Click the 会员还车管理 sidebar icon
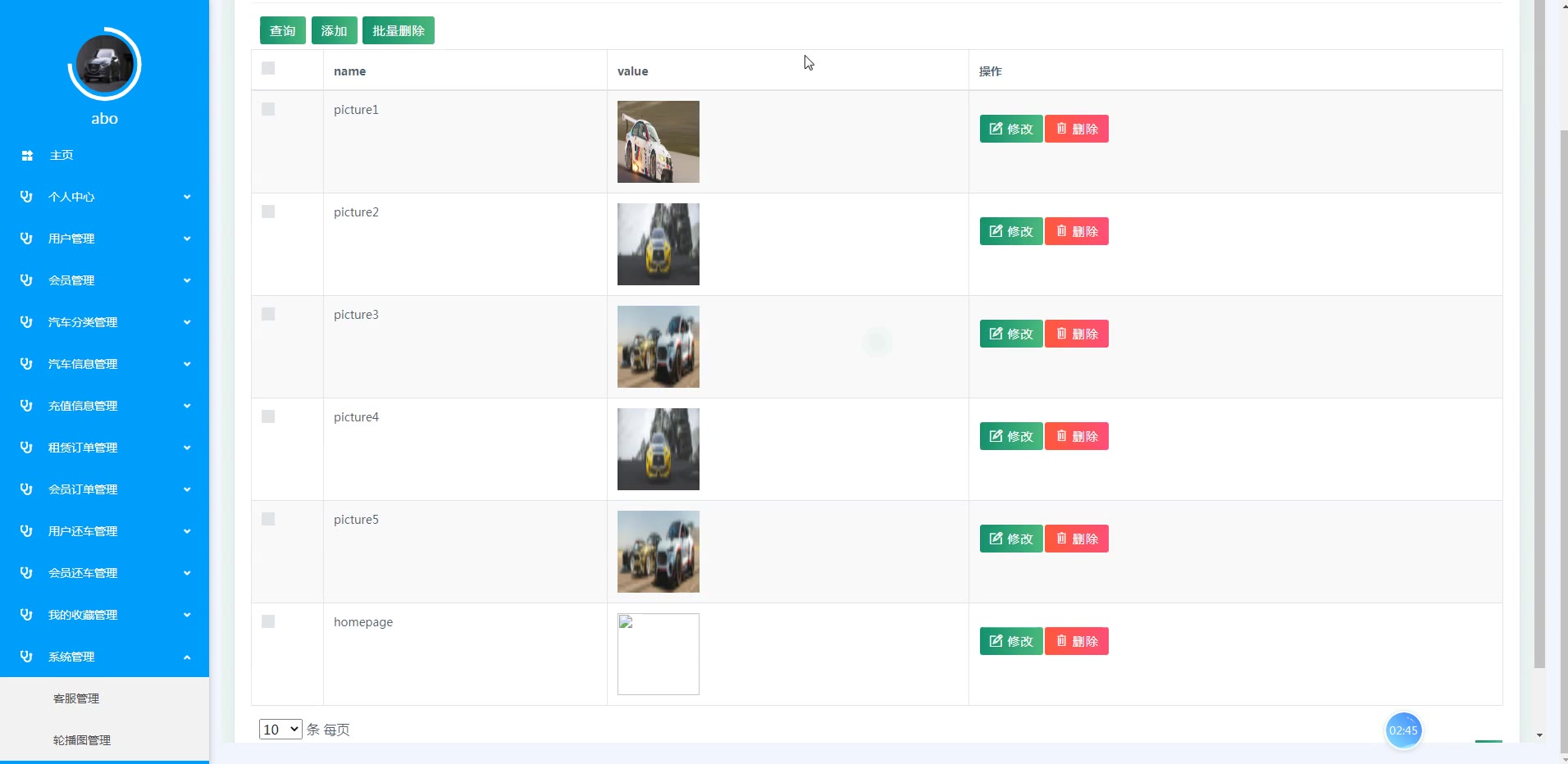 click(26, 573)
